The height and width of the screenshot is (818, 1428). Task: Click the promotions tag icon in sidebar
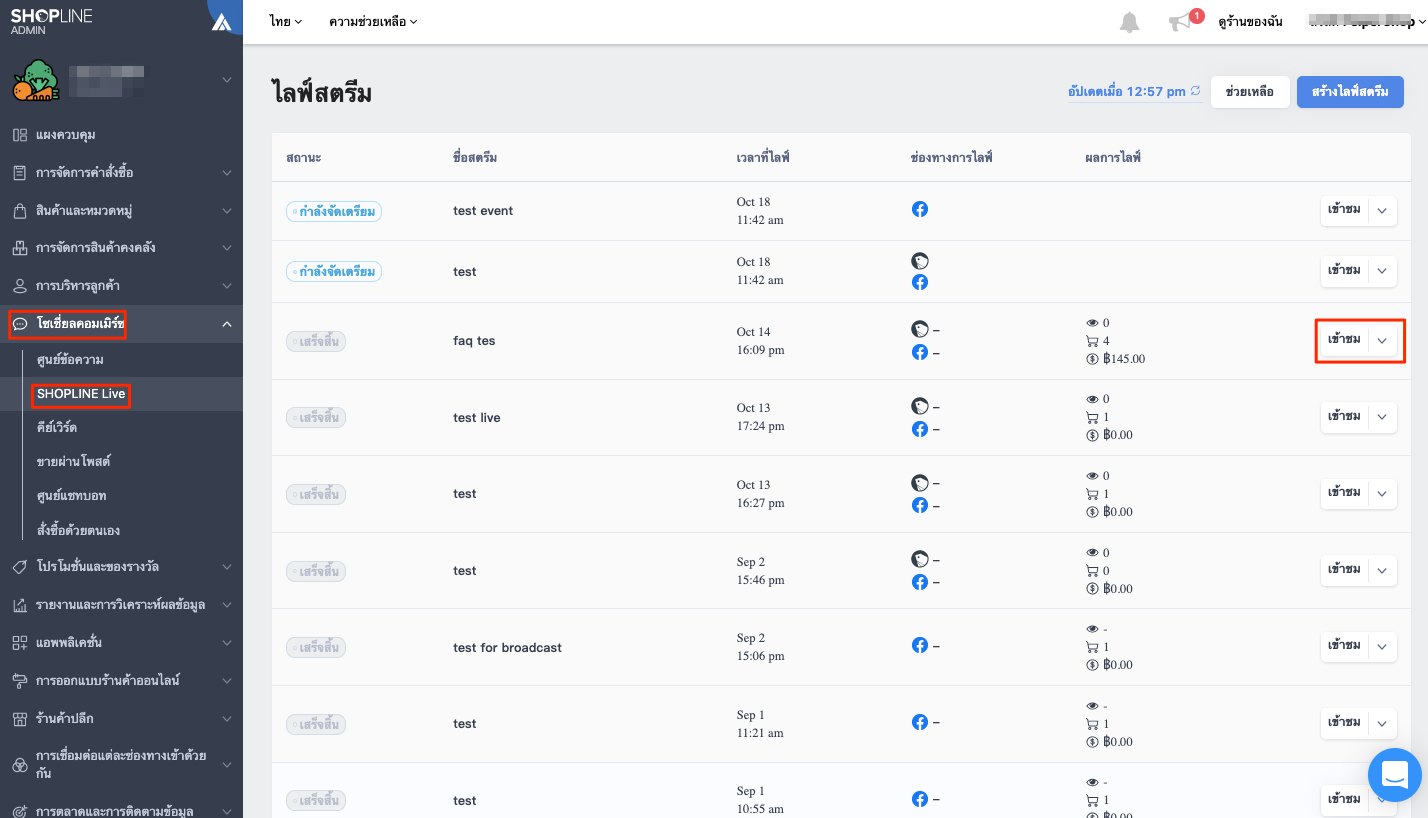pos(19,567)
